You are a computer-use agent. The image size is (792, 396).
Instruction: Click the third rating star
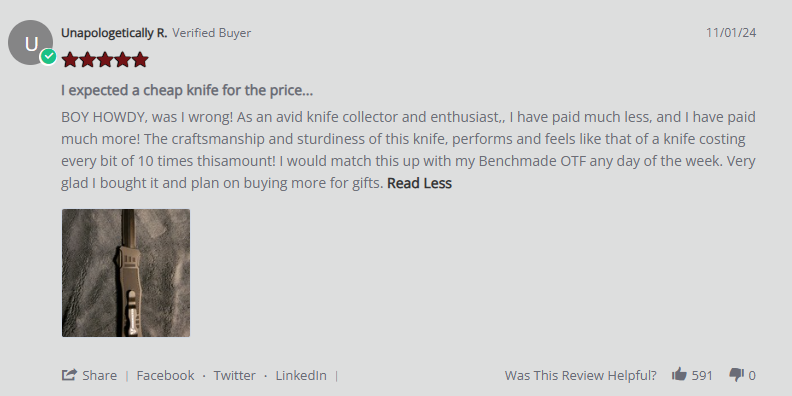(105, 60)
